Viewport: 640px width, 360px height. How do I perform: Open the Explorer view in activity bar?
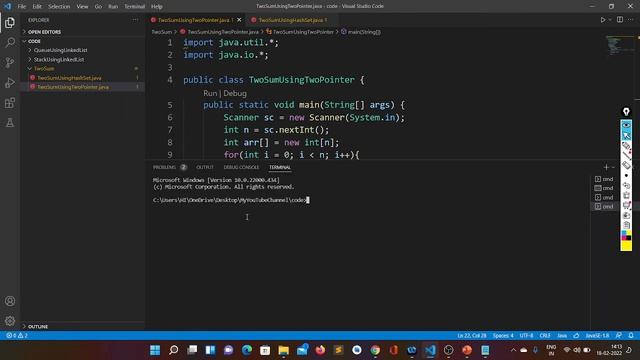click(x=10, y=22)
